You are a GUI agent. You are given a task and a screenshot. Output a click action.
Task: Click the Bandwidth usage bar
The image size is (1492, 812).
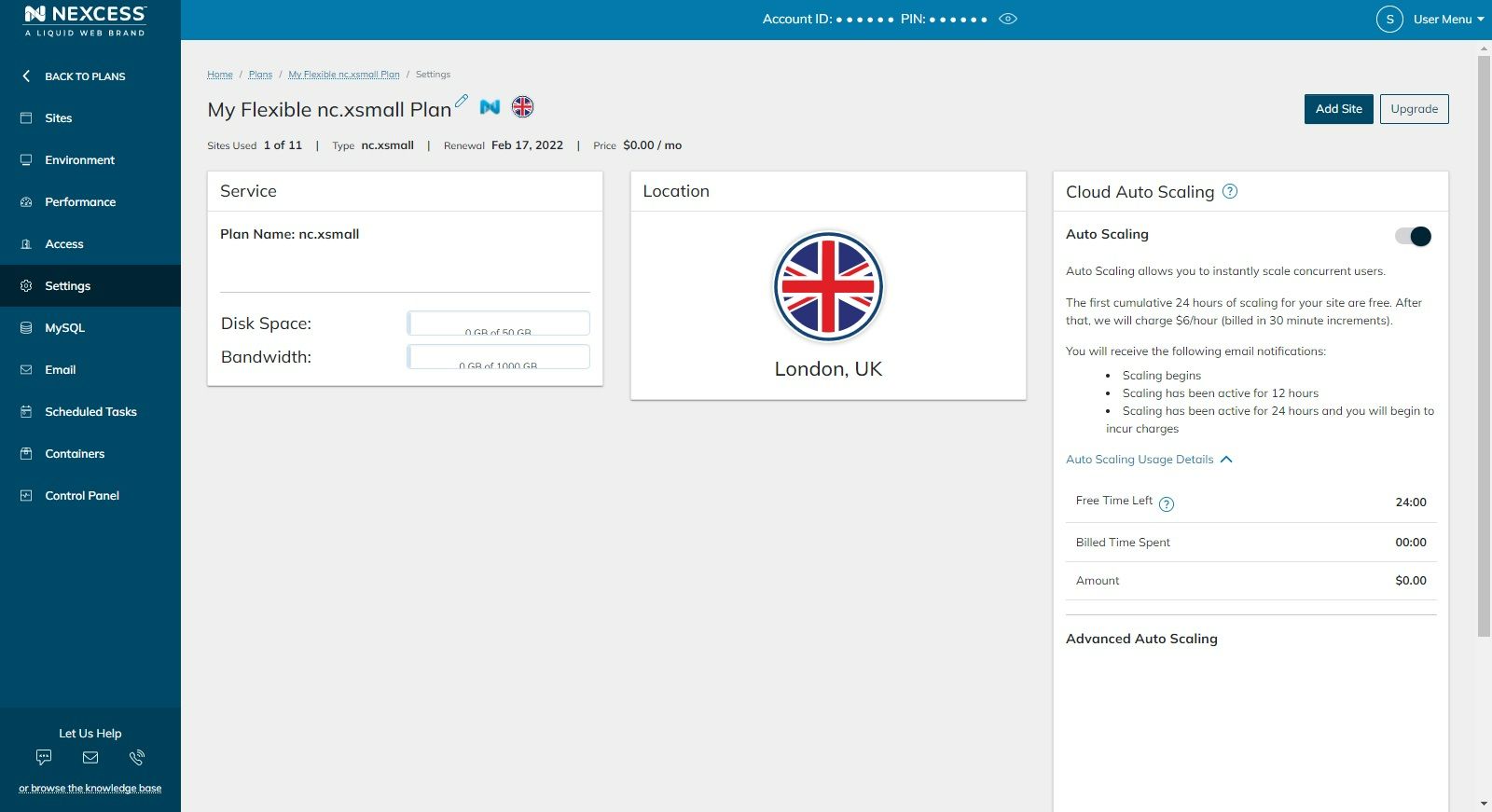[498, 357]
